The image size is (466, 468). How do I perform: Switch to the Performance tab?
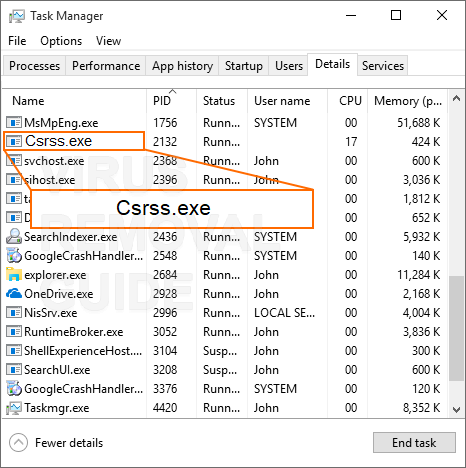pyautogui.click(x=106, y=66)
